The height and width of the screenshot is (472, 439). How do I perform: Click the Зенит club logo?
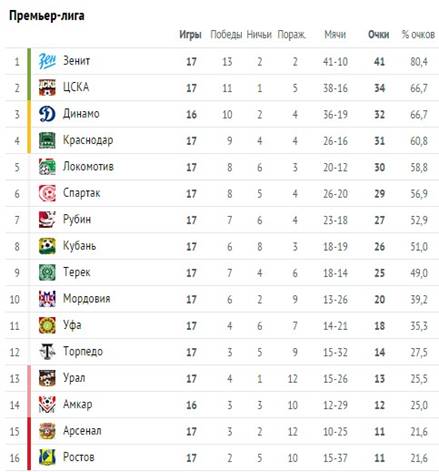(47, 61)
